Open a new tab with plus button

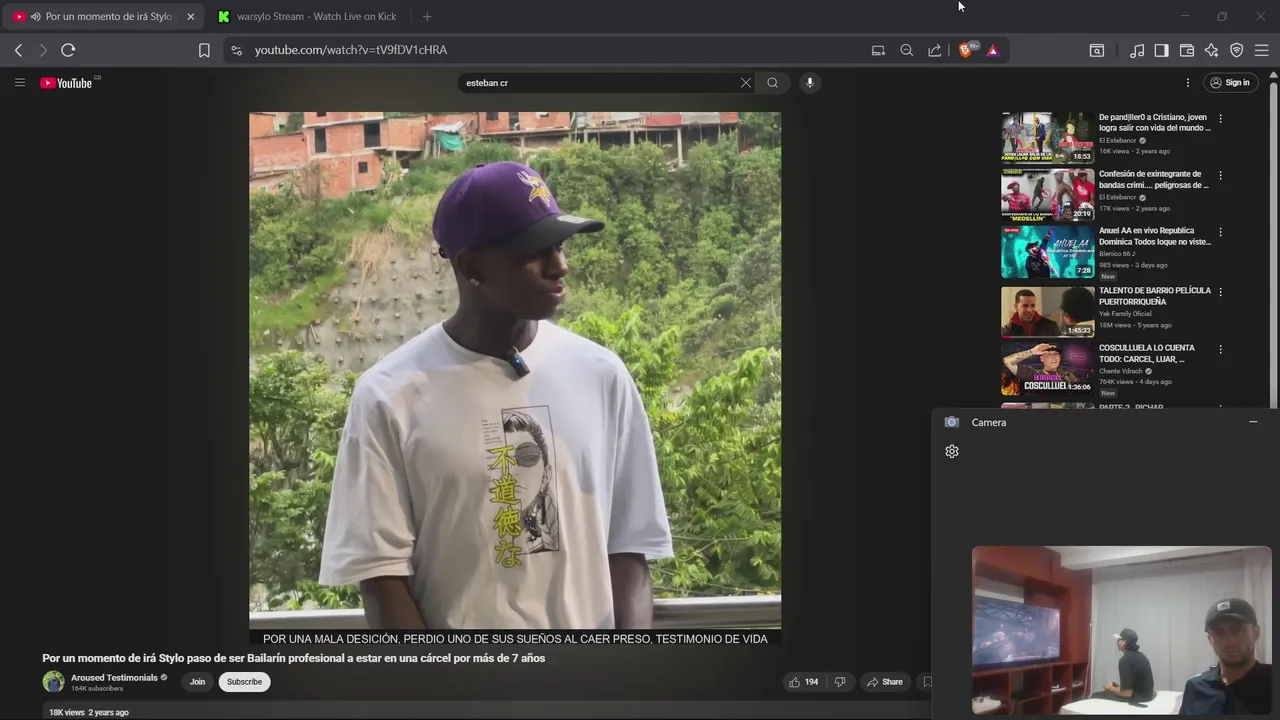click(x=427, y=16)
